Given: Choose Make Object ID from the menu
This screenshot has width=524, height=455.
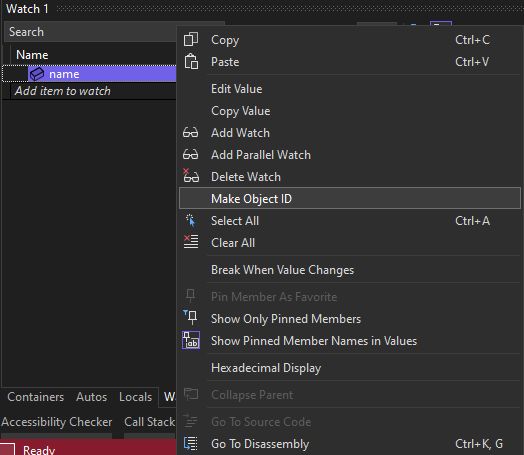Looking at the screenshot, I should click(x=350, y=198).
